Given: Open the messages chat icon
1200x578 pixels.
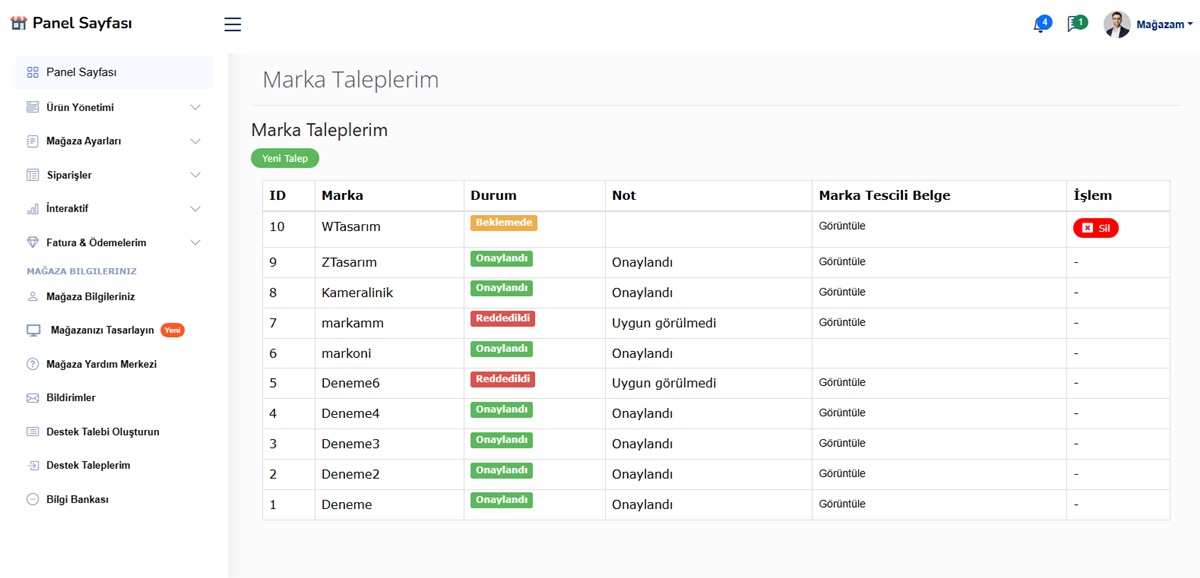Looking at the screenshot, I should 1074,24.
